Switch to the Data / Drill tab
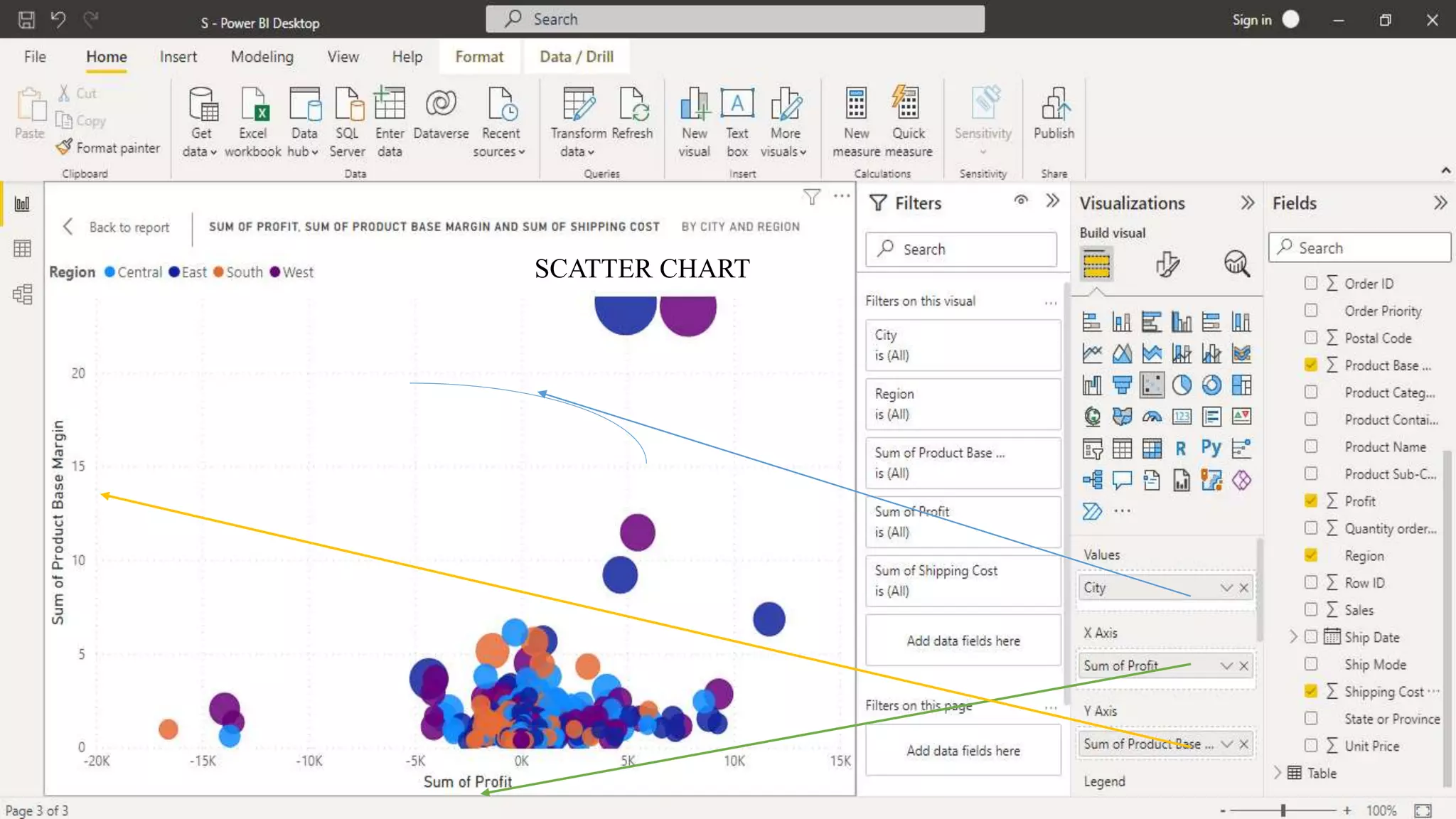 click(577, 56)
